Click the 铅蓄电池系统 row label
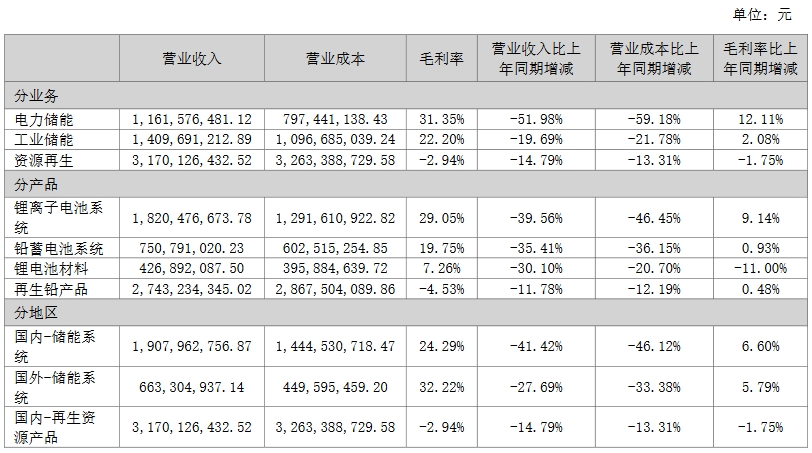This screenshot has width=812, height=453. click(60, 249)
